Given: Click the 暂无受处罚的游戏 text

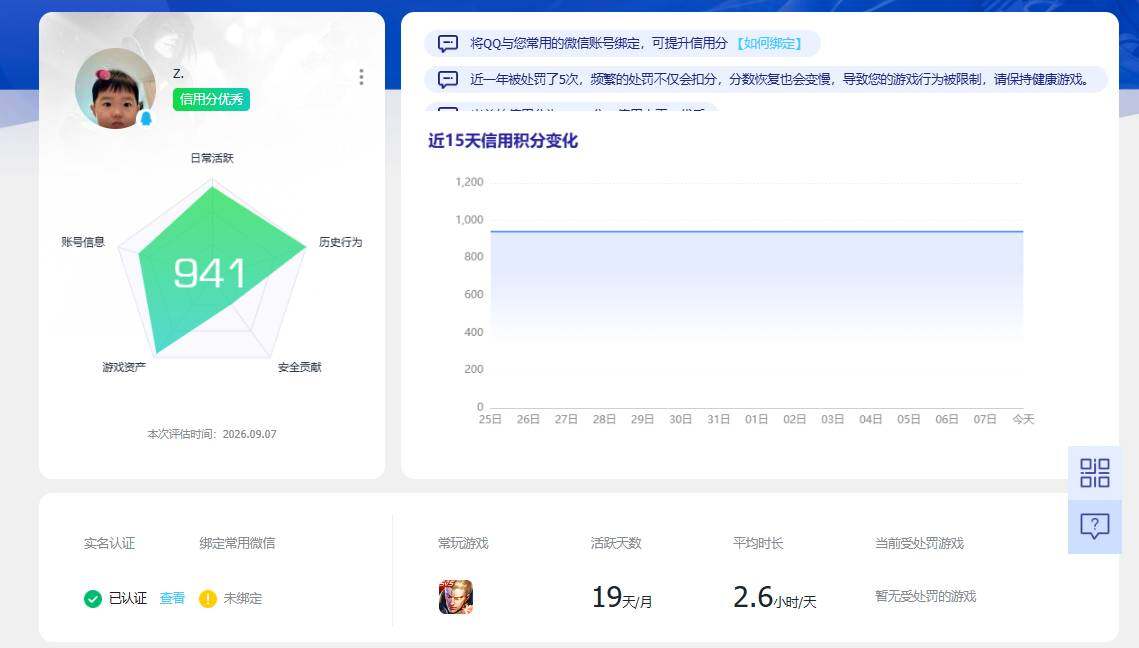Looking at the screenshot, I should pos(925,596).
